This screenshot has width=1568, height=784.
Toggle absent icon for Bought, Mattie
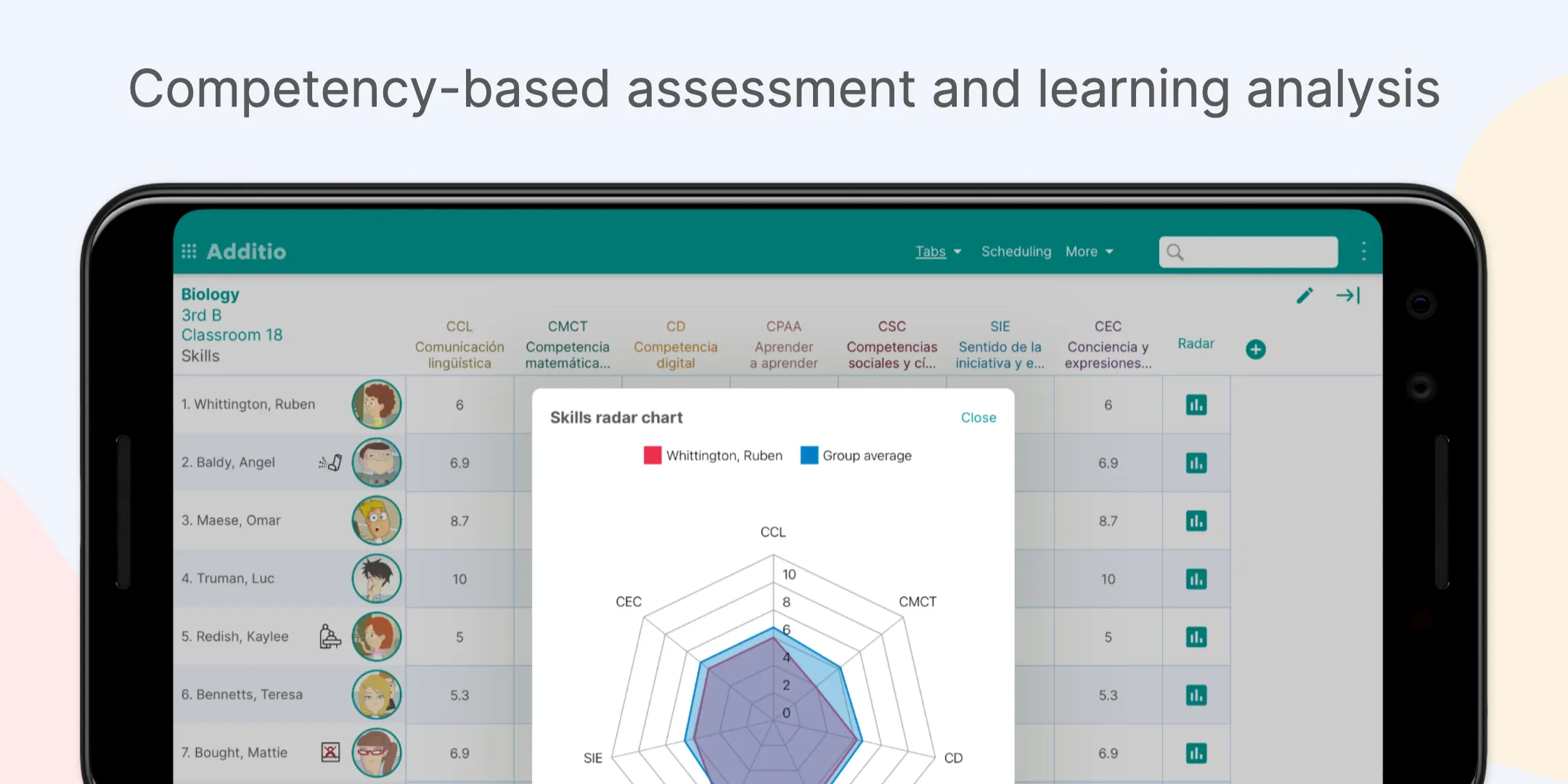(331, 751)
